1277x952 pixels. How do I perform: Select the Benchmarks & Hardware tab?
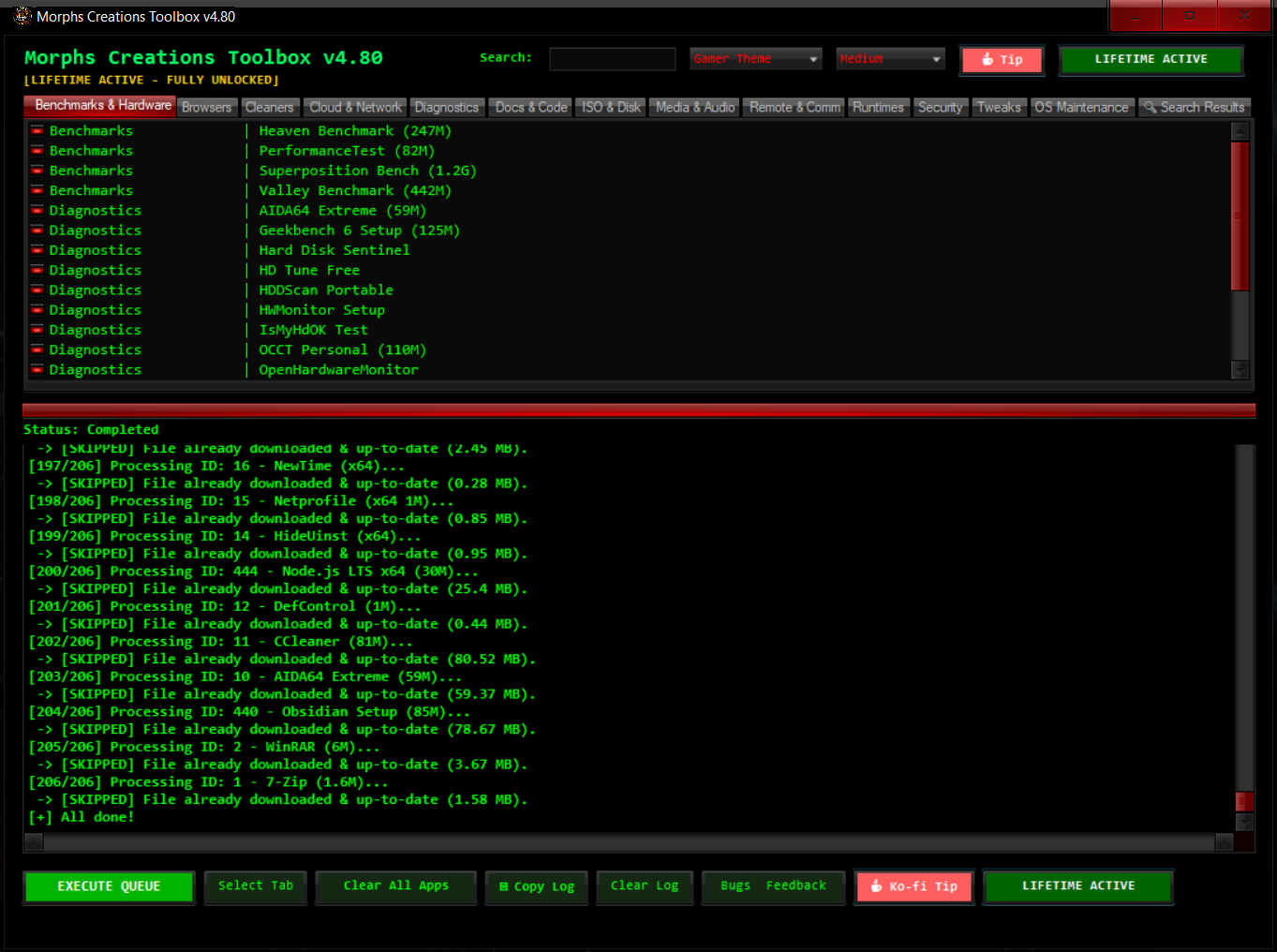click(x=99, y=106)
